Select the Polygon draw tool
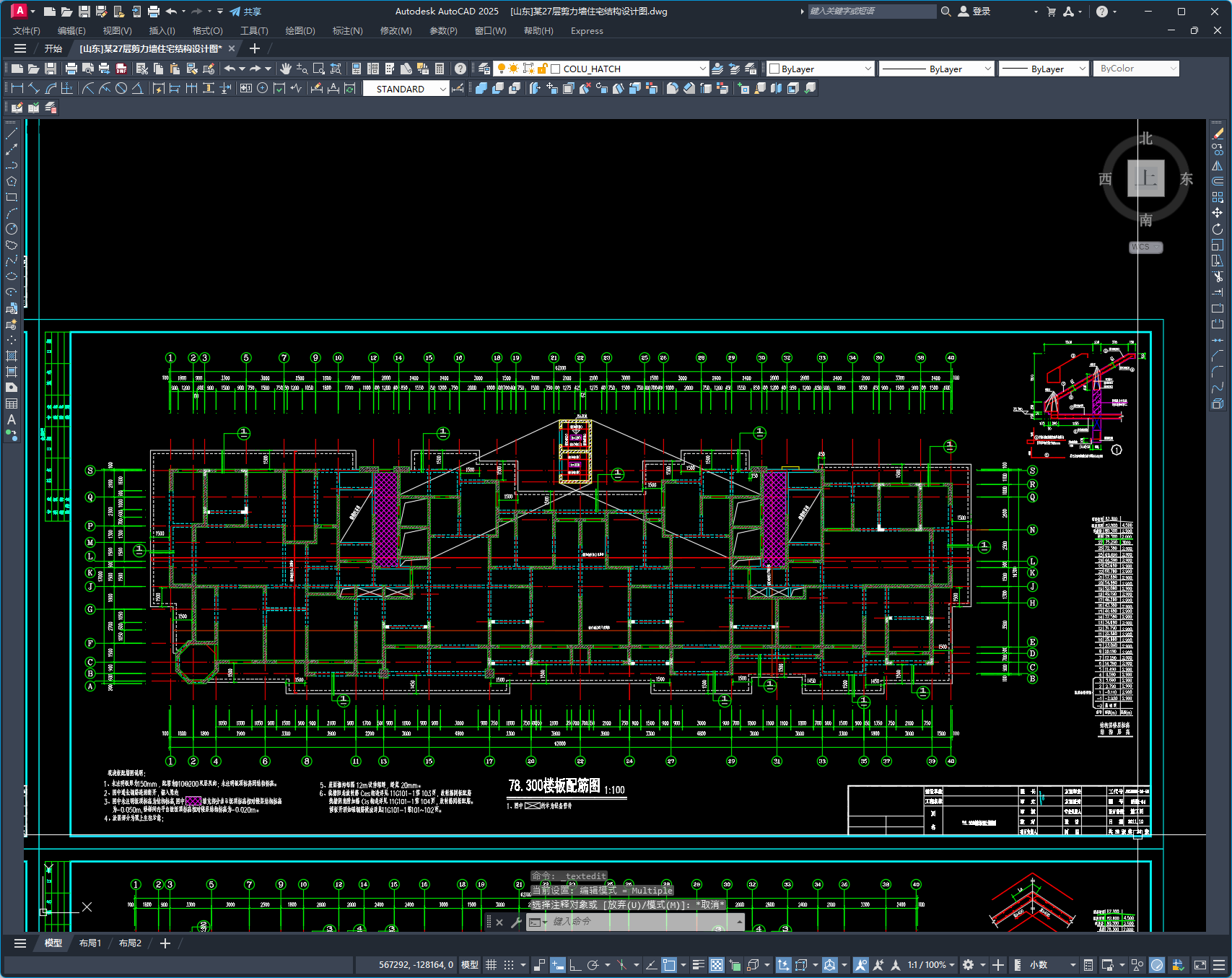Viewport: 1232px width, 978px height. click(x=12, y=181)
